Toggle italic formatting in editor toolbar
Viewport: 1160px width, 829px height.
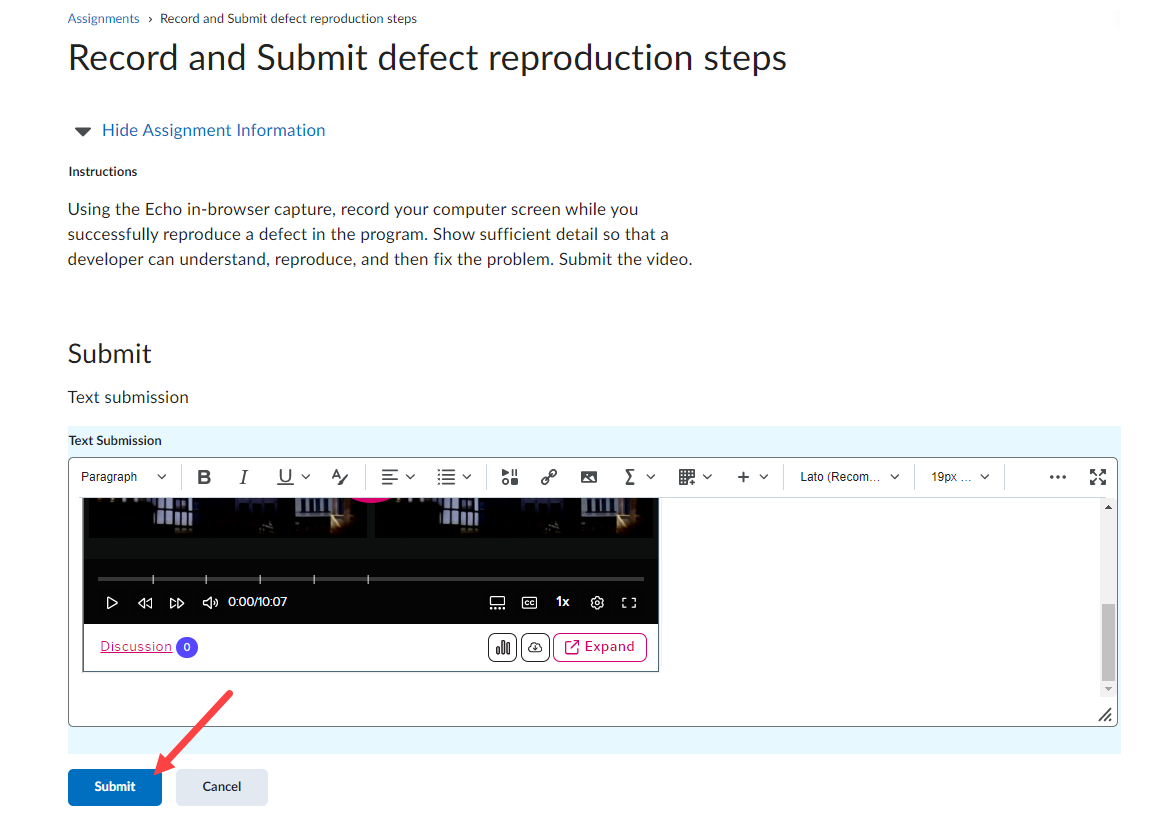[x=243, y=477]
